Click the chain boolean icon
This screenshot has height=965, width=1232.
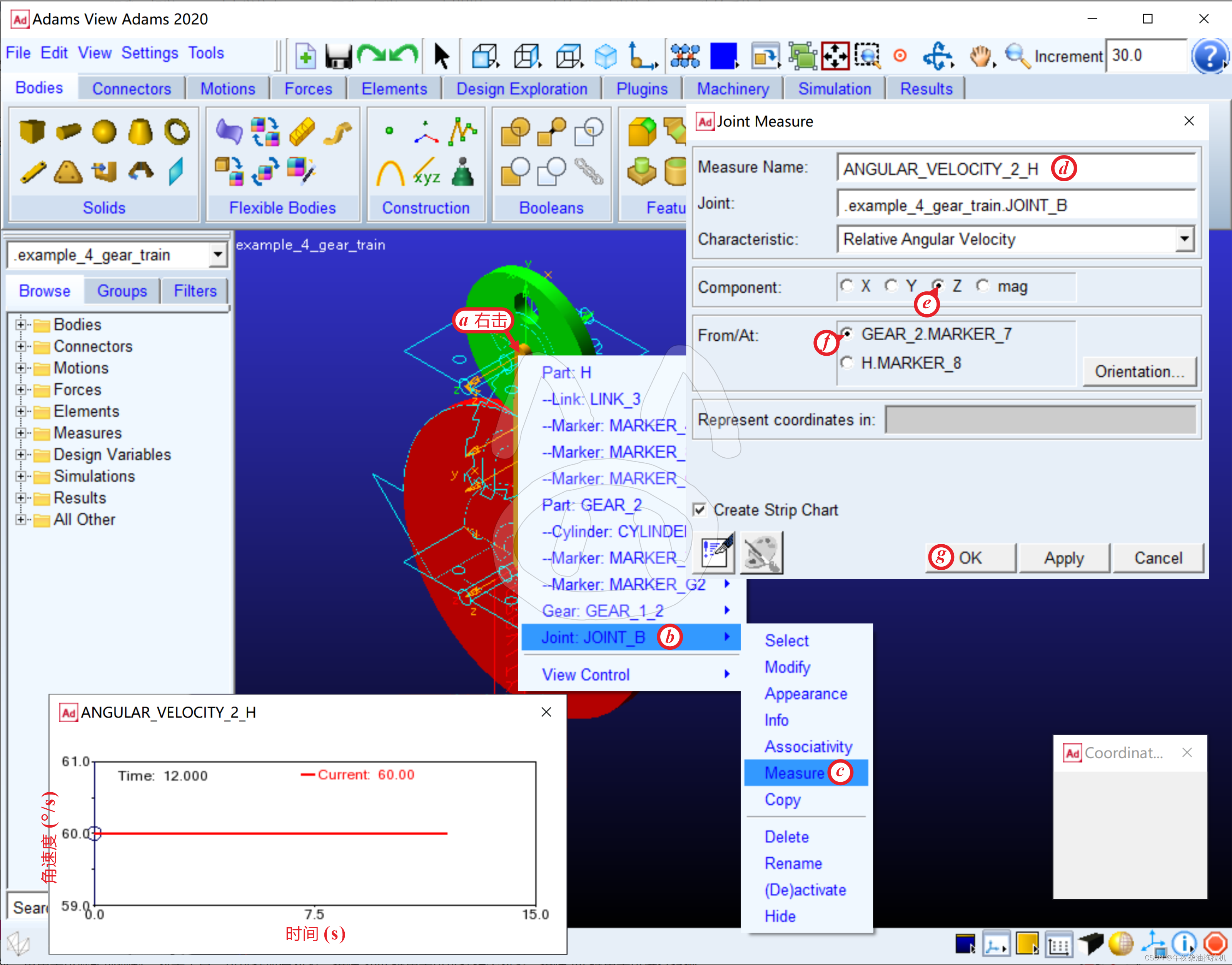coord(589,171)
